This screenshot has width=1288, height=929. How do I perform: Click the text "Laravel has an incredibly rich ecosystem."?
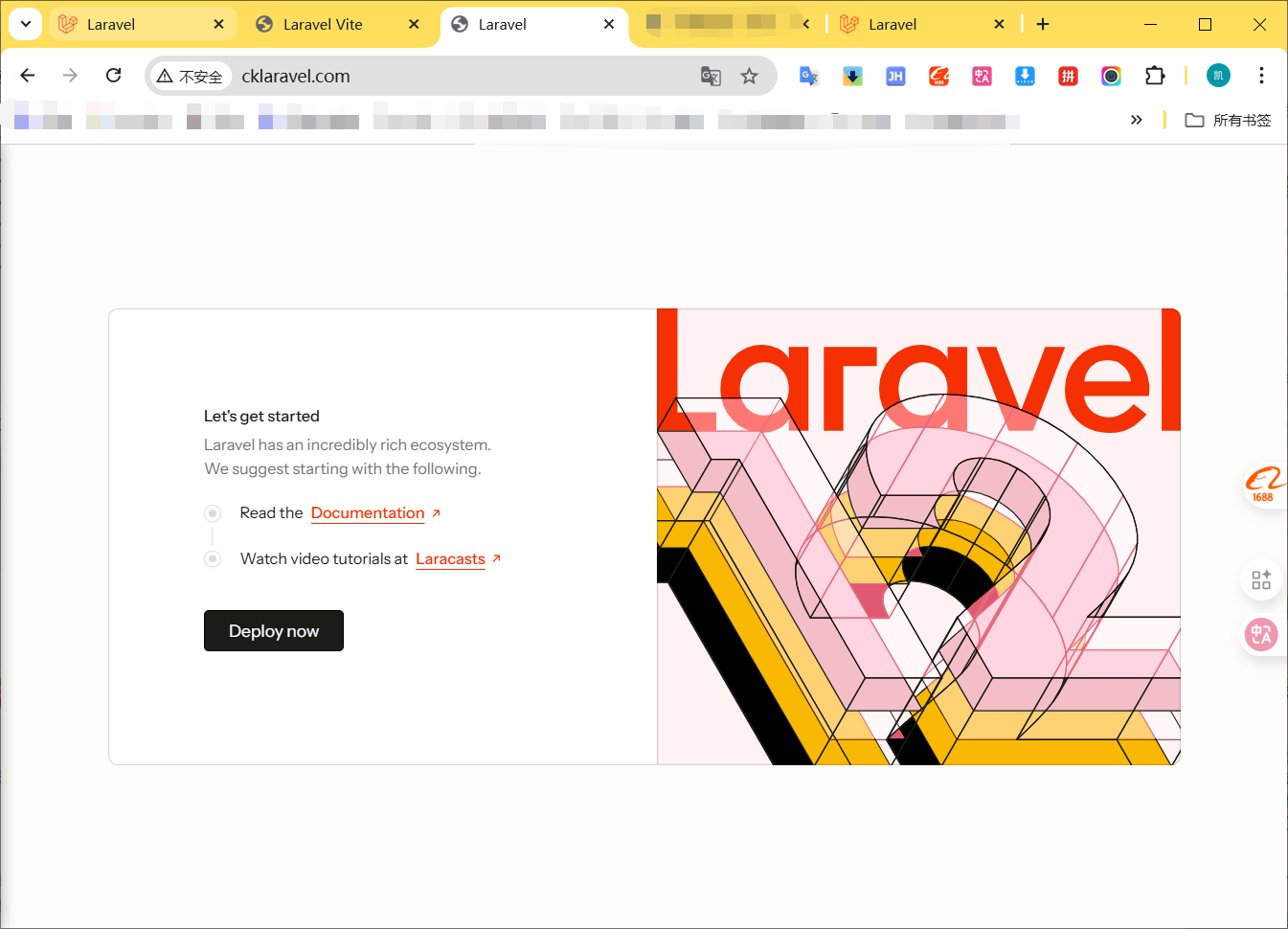[x=348, y=444]
